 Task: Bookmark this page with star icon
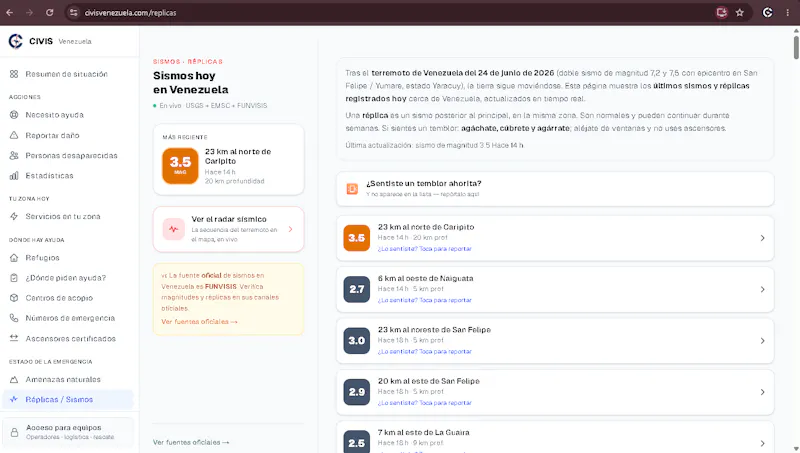coord(740,13)
